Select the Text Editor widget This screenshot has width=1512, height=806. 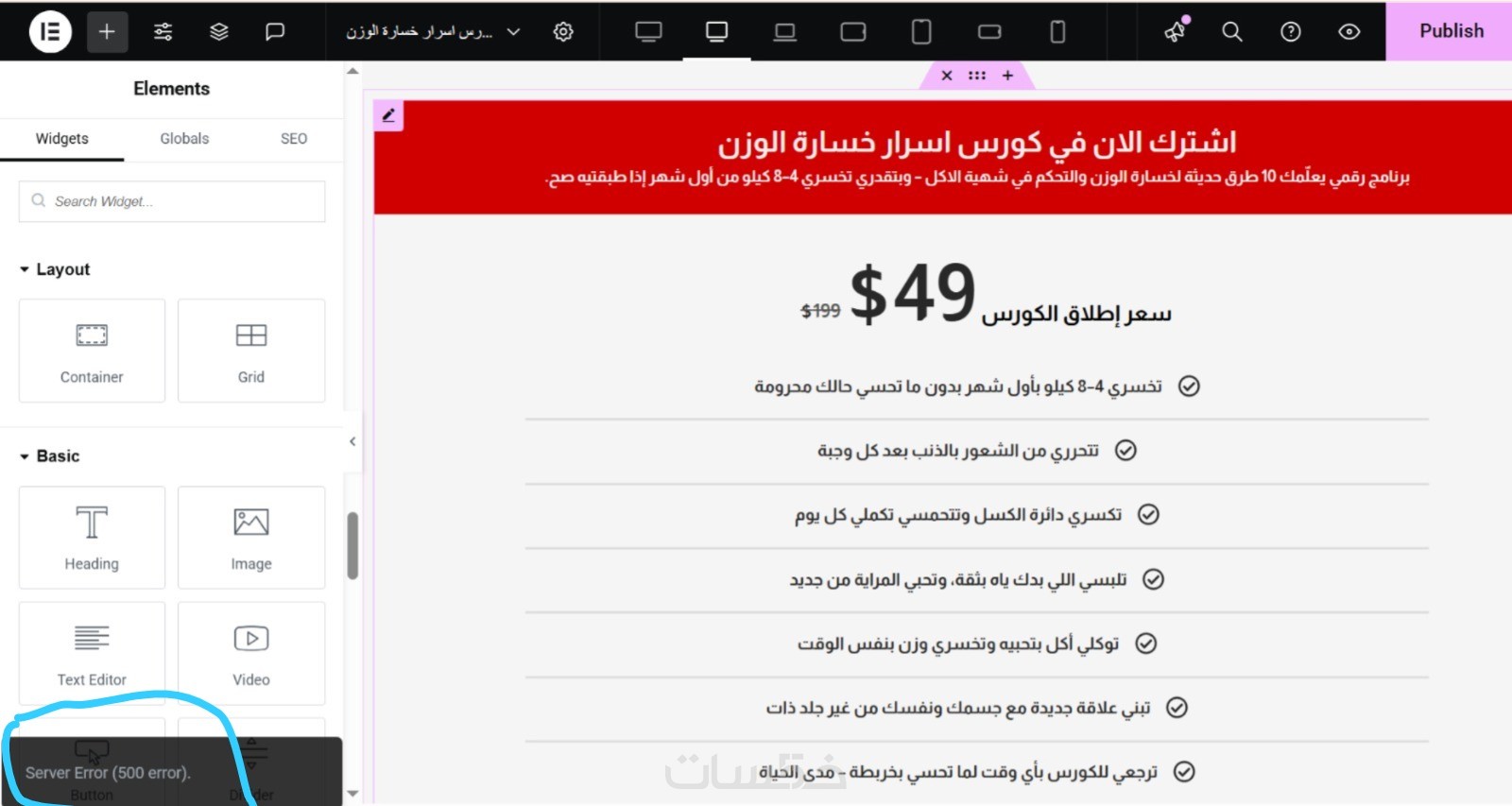point(92,653)
